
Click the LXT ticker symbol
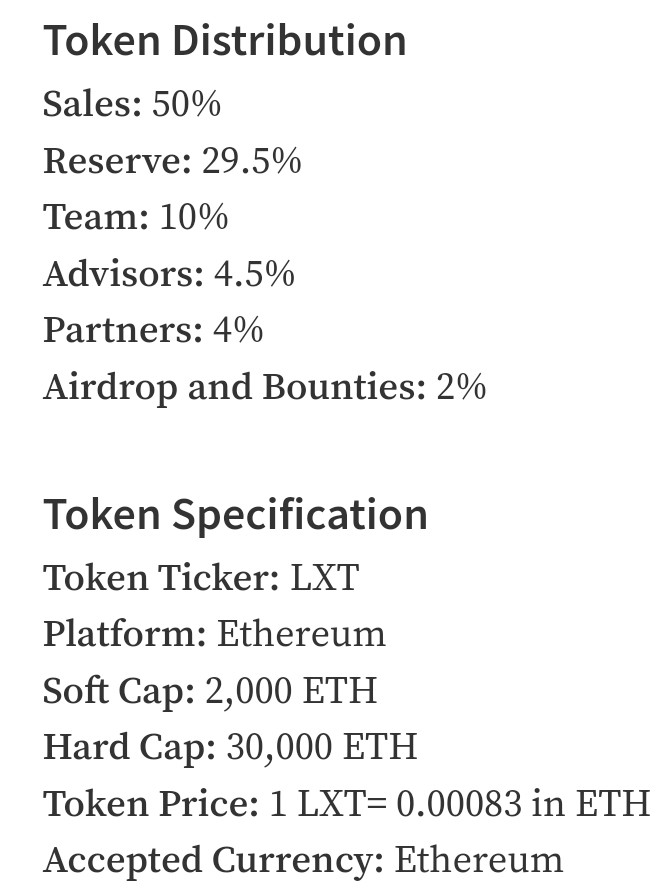click(325, 578)
